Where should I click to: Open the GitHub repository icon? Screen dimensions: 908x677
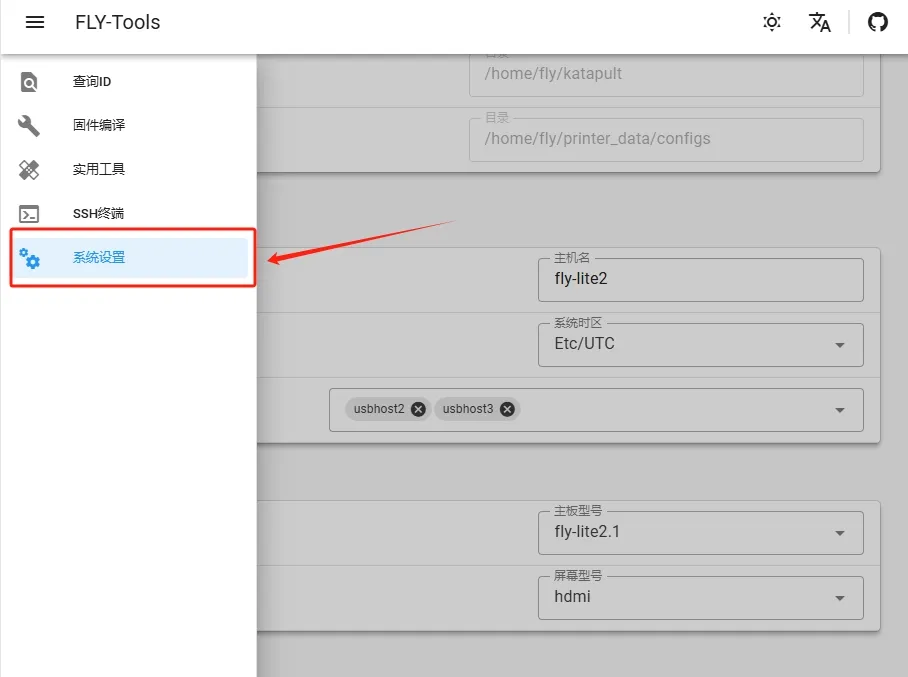878,22
